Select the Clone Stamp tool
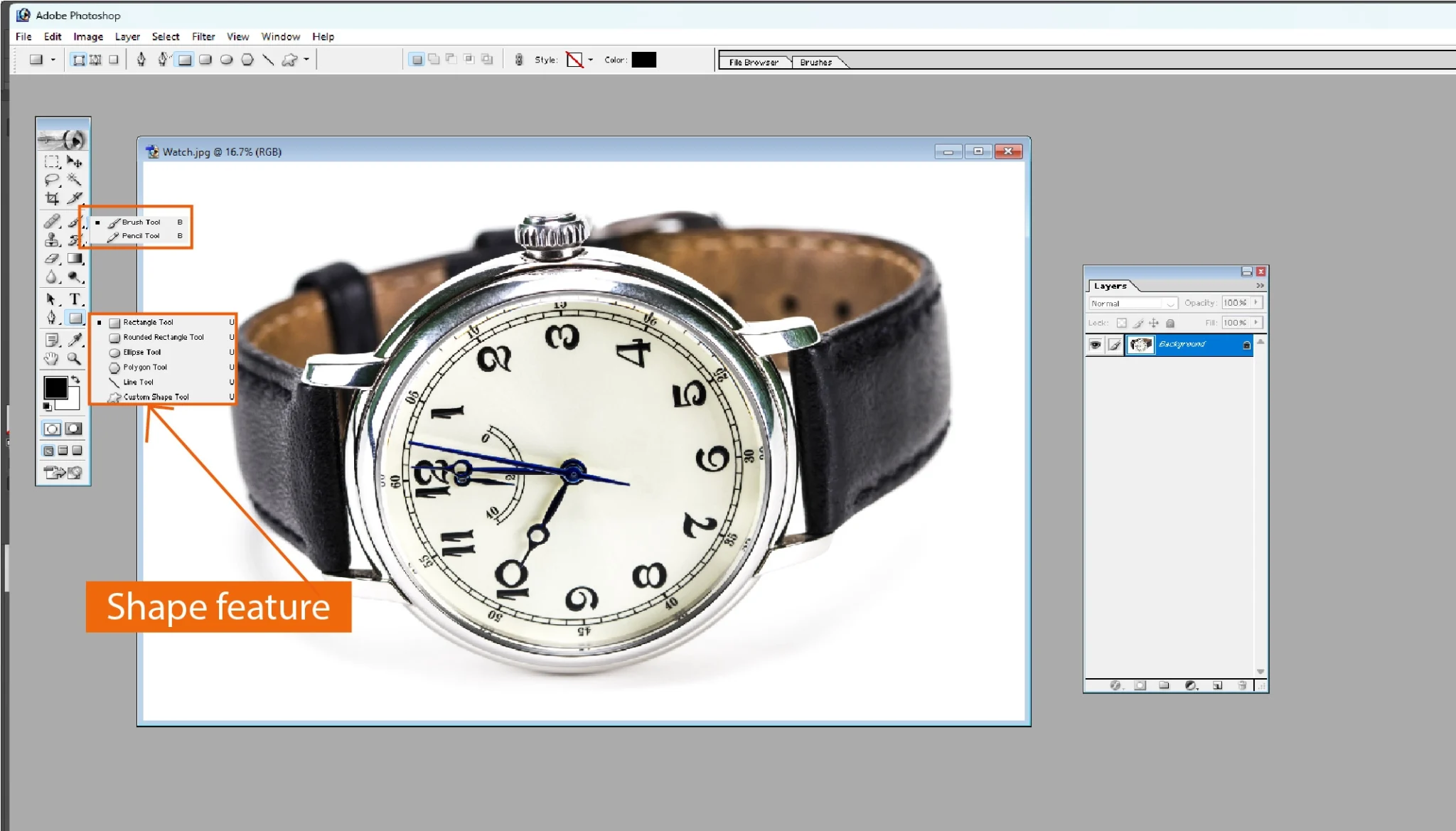 coord(52,240)
